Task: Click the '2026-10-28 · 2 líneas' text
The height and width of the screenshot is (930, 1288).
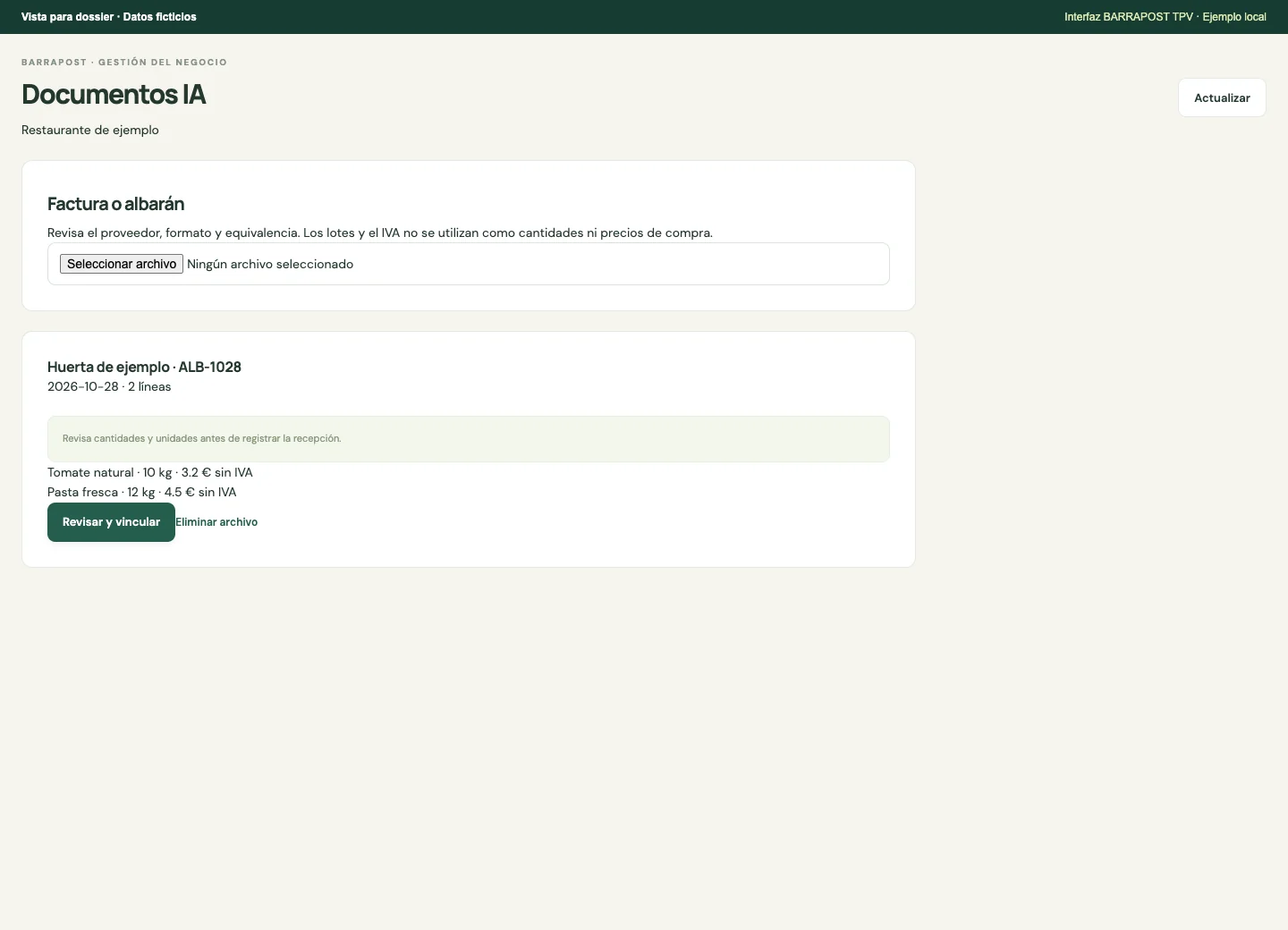Action: tap(109, 386)
